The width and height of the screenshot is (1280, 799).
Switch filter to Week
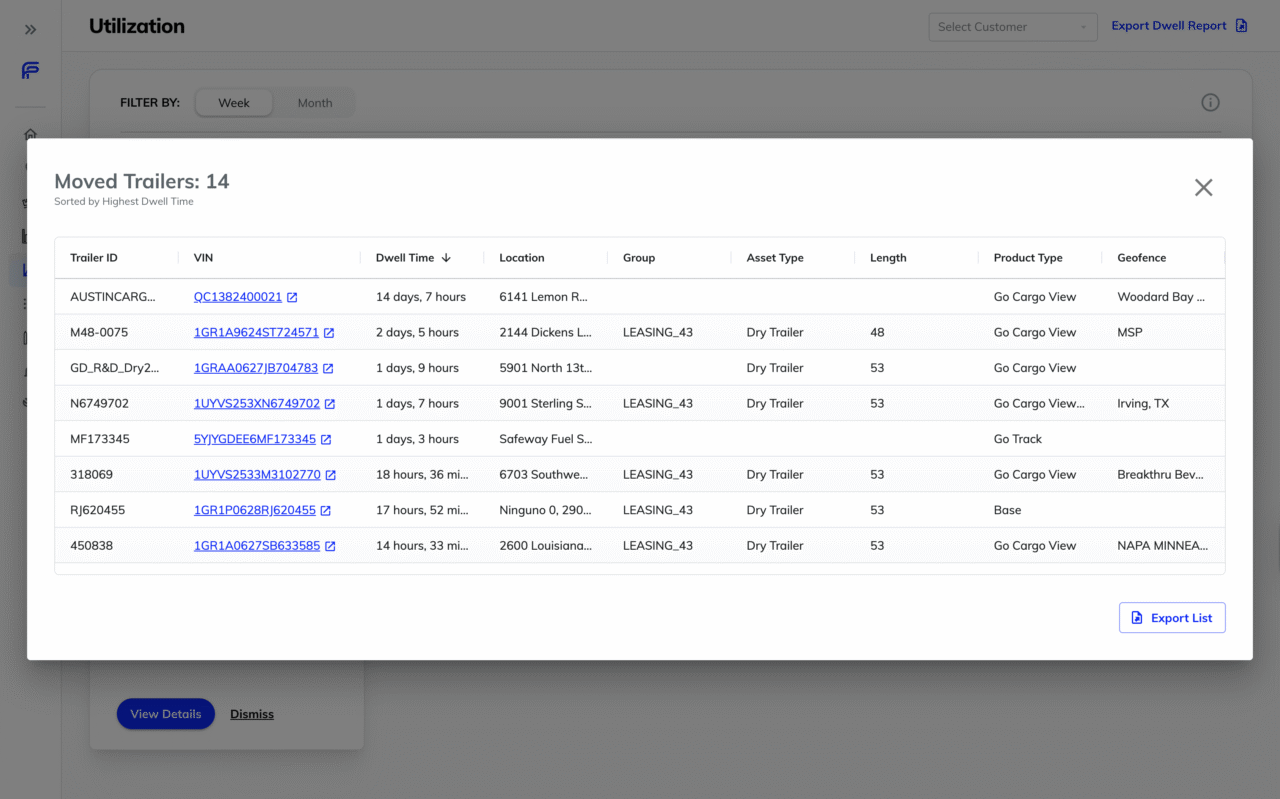point(234,103)
